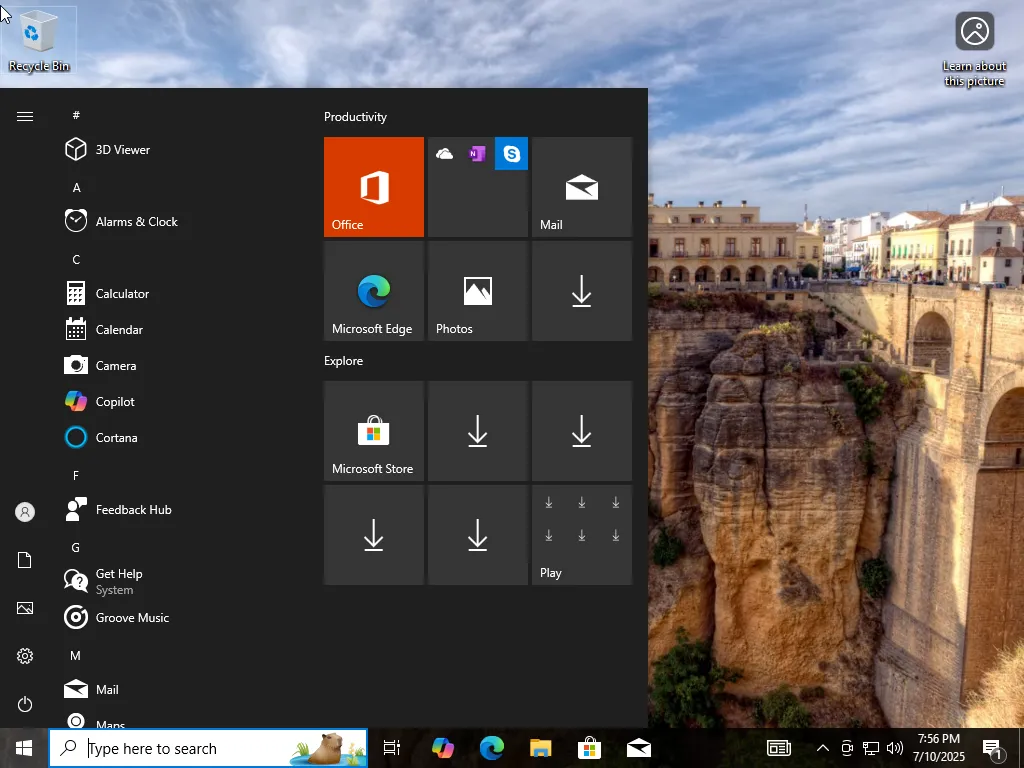Screen dimensions: 1024x768
Task: Launch Cortana from the app list
Action: [176, 437]
